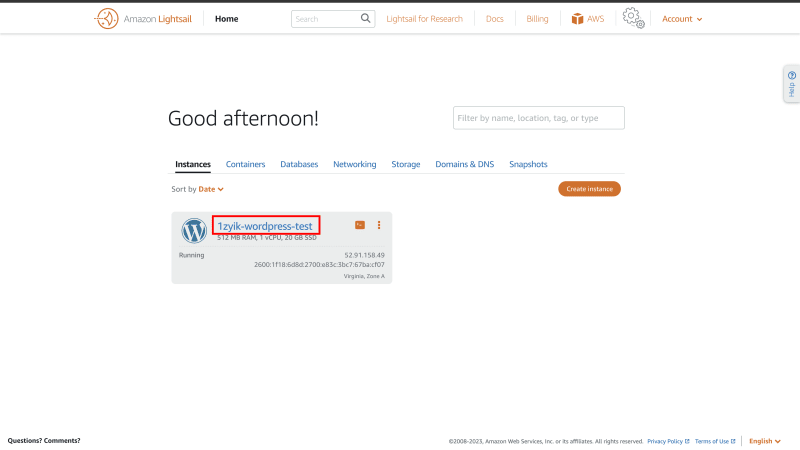Click the Privacy Policy footer link
800x450 pixels.
668,441
